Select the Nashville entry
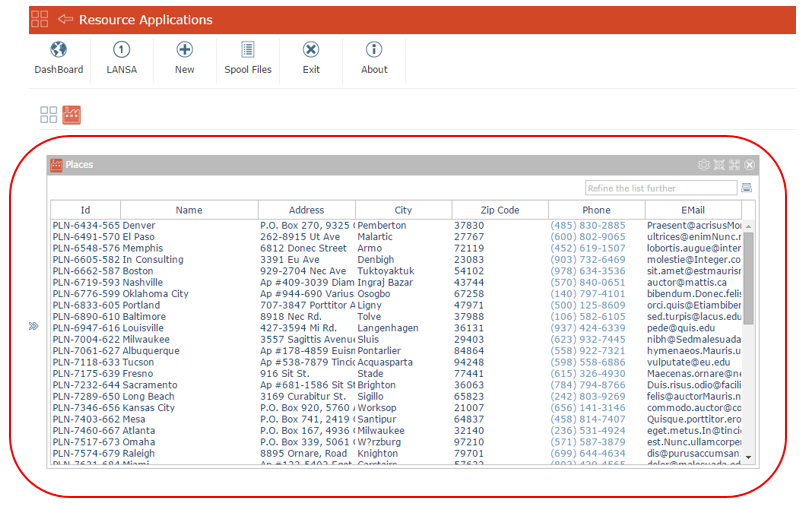 (397, 282)
